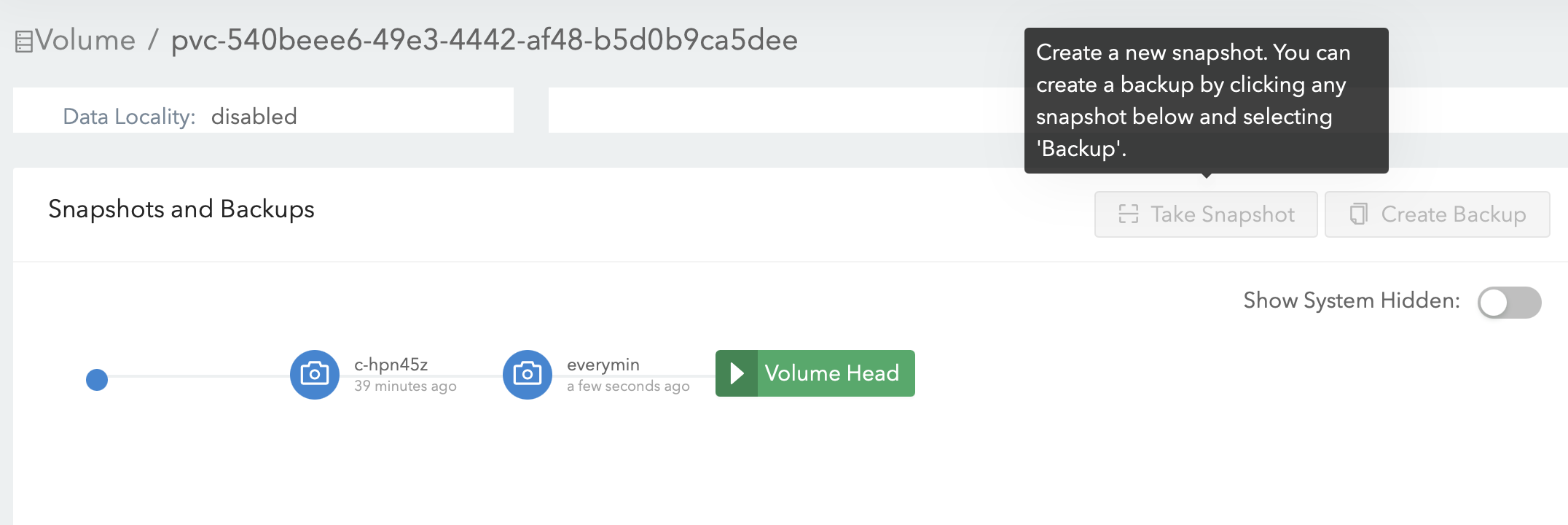Select the volume name pvc-540beee6 in breadcrumb

(483, 40)
